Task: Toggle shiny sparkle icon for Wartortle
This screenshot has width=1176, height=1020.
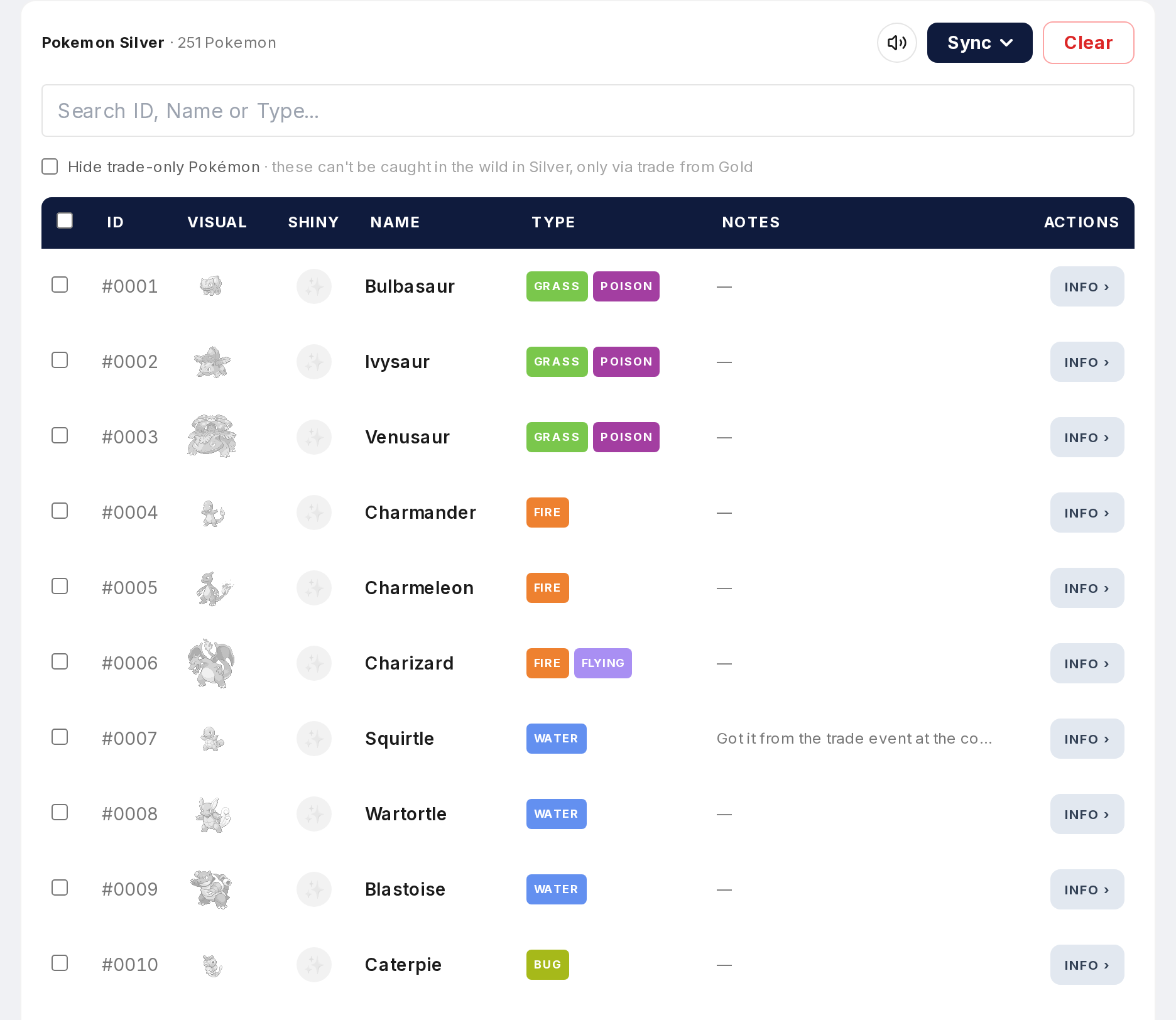Action: [x=314, y=814]
